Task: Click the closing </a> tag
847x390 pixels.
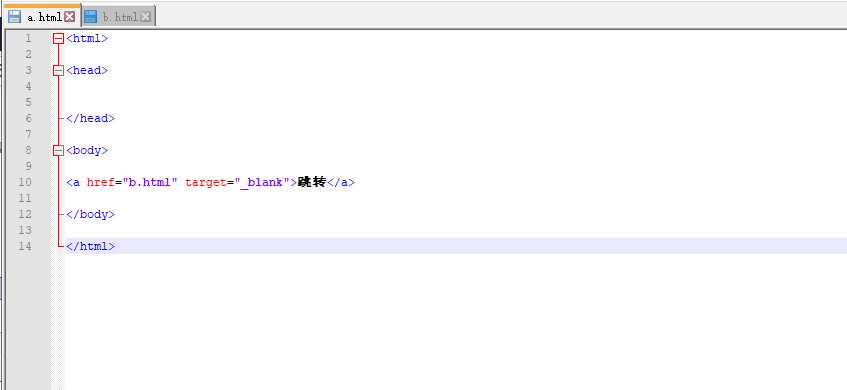Action: (341, 183)
